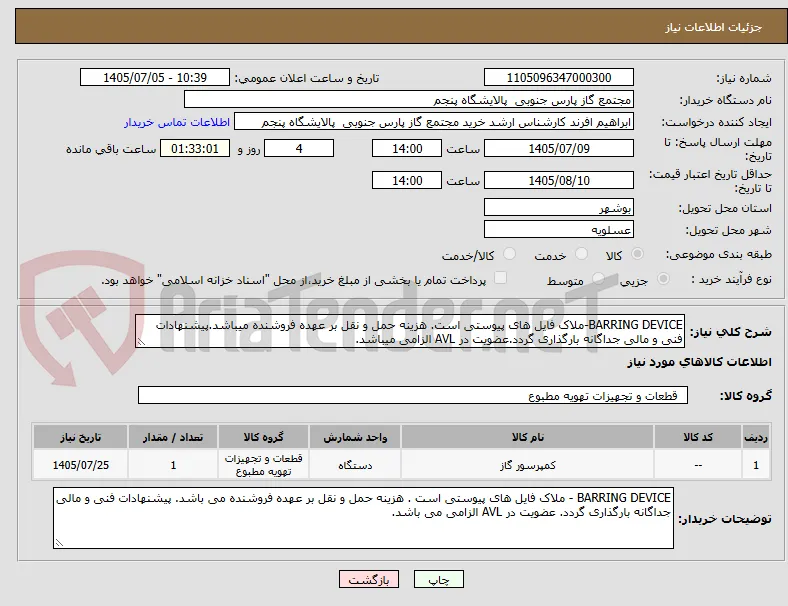The width and height of the screenshot is (788, 606).
Task: Click the بازگشت (back) button
Action: tap(369, 579)
